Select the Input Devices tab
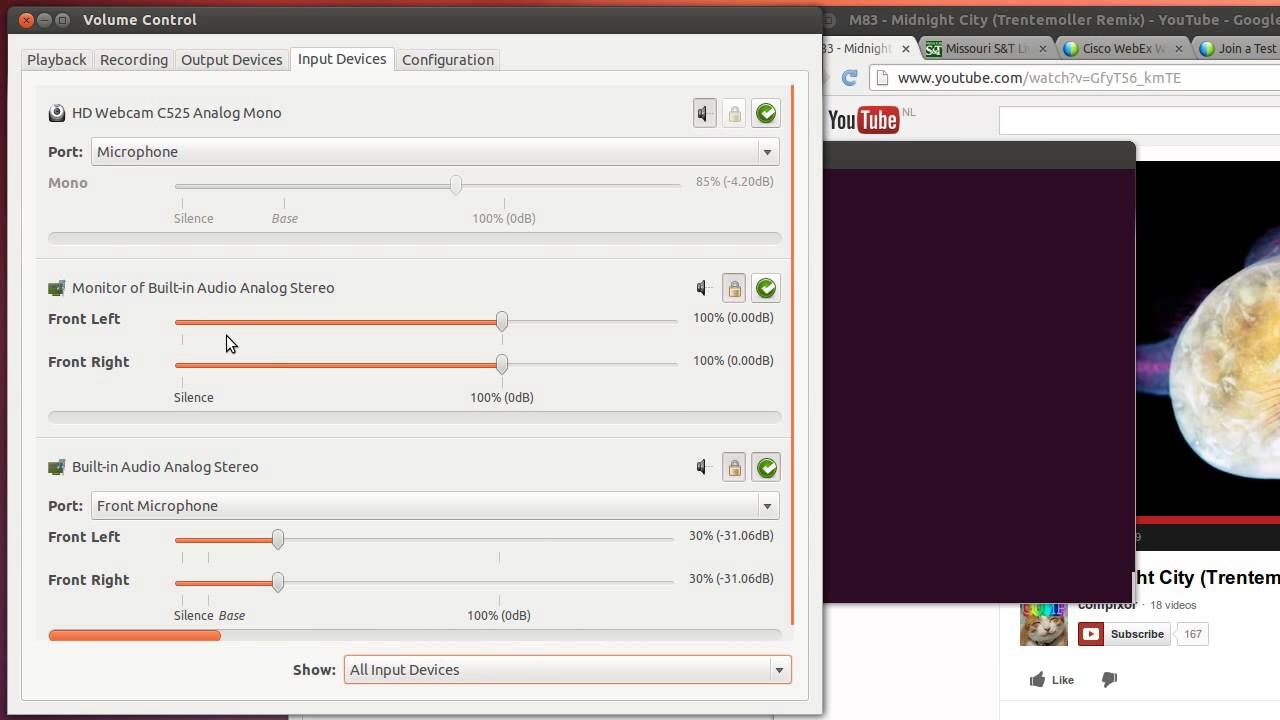Screen dimensions: 1280x720 click(342, 59)
